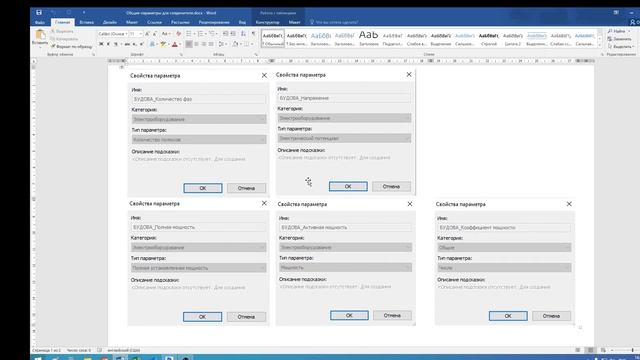
Task: Increase paragraph indent
Action: (x=233, y=34)
